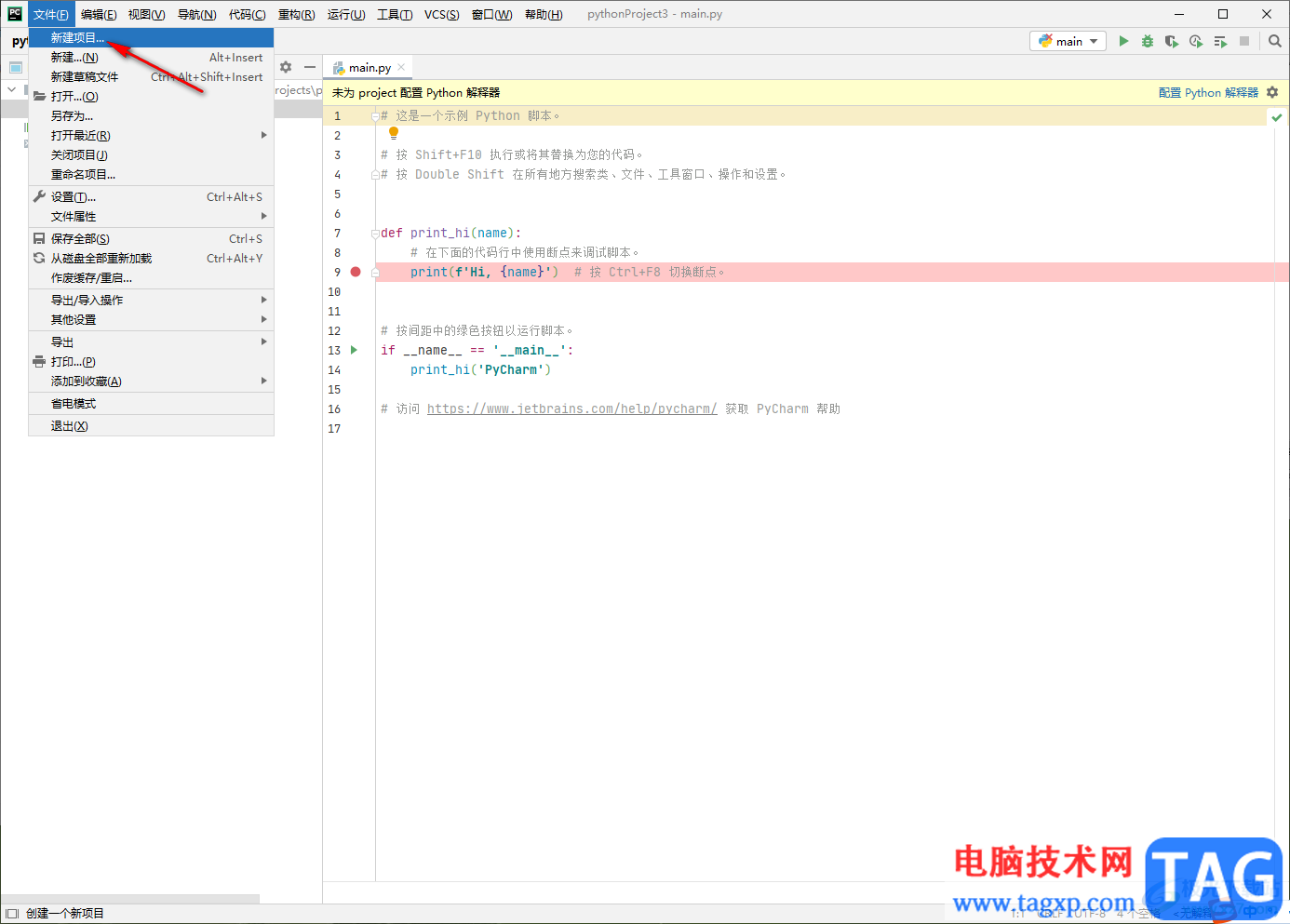Click the yellow lightbulb intention icon
Image resolution: width=1290 pixels, height=924 pixels.
click(x=394, y=133)
